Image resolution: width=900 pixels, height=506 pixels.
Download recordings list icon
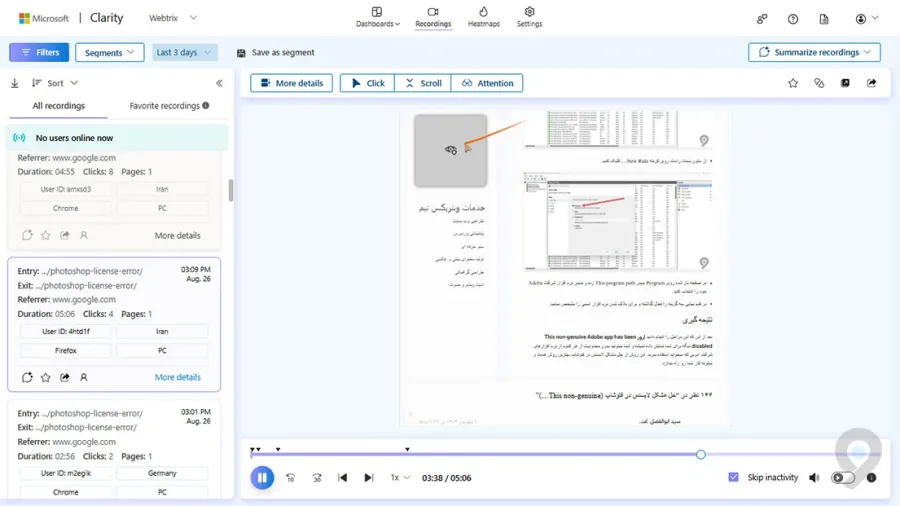[x=15, y=83]
